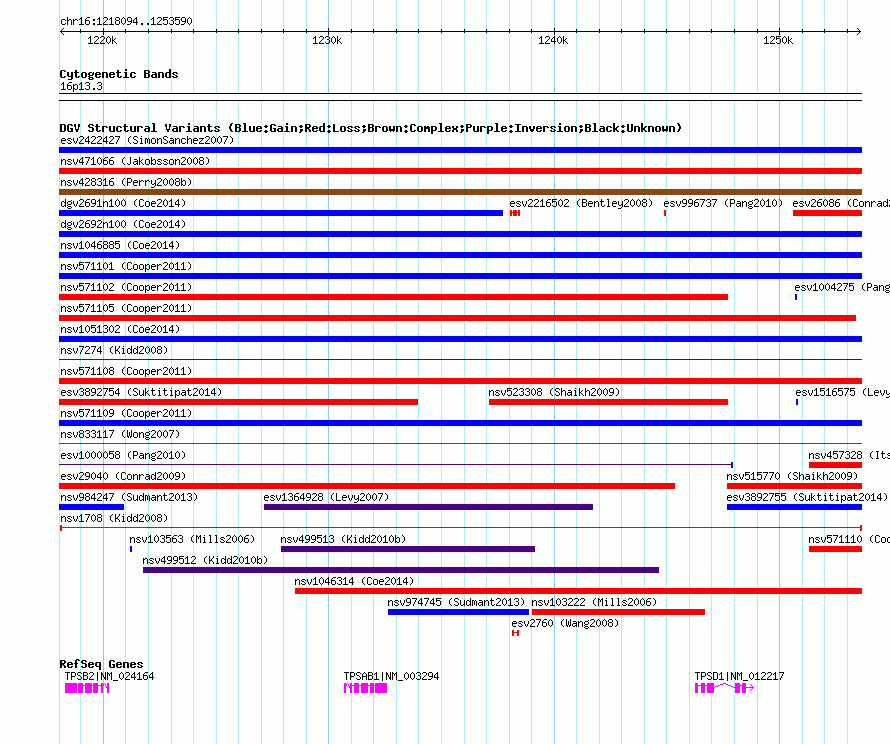Click the TPSB2|NM_024164 gene label
Image resolution: width=890 pixels, height=744 pixels.
[x=110, y=676]
